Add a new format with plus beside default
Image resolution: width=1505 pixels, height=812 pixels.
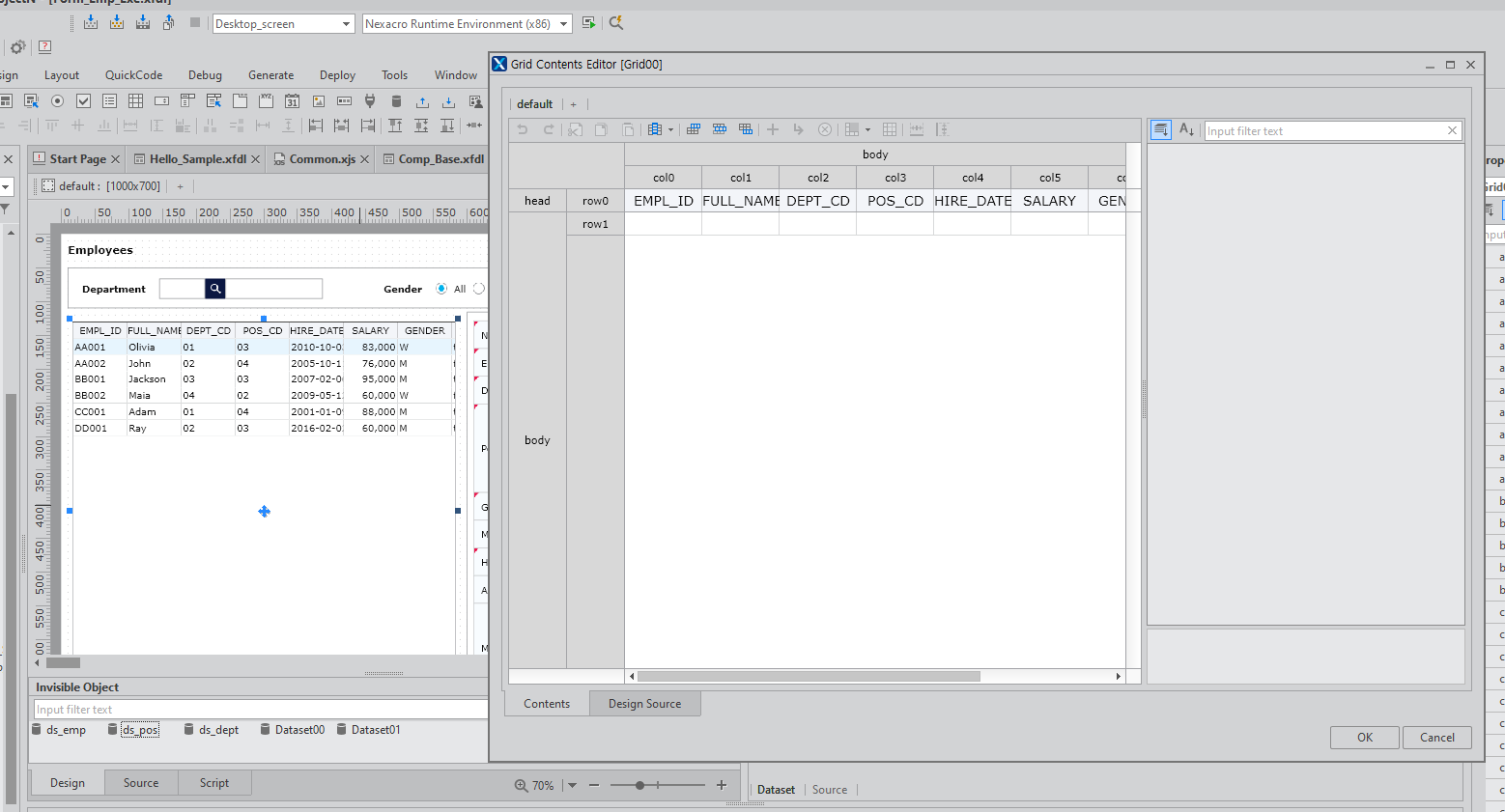(573, 104)
